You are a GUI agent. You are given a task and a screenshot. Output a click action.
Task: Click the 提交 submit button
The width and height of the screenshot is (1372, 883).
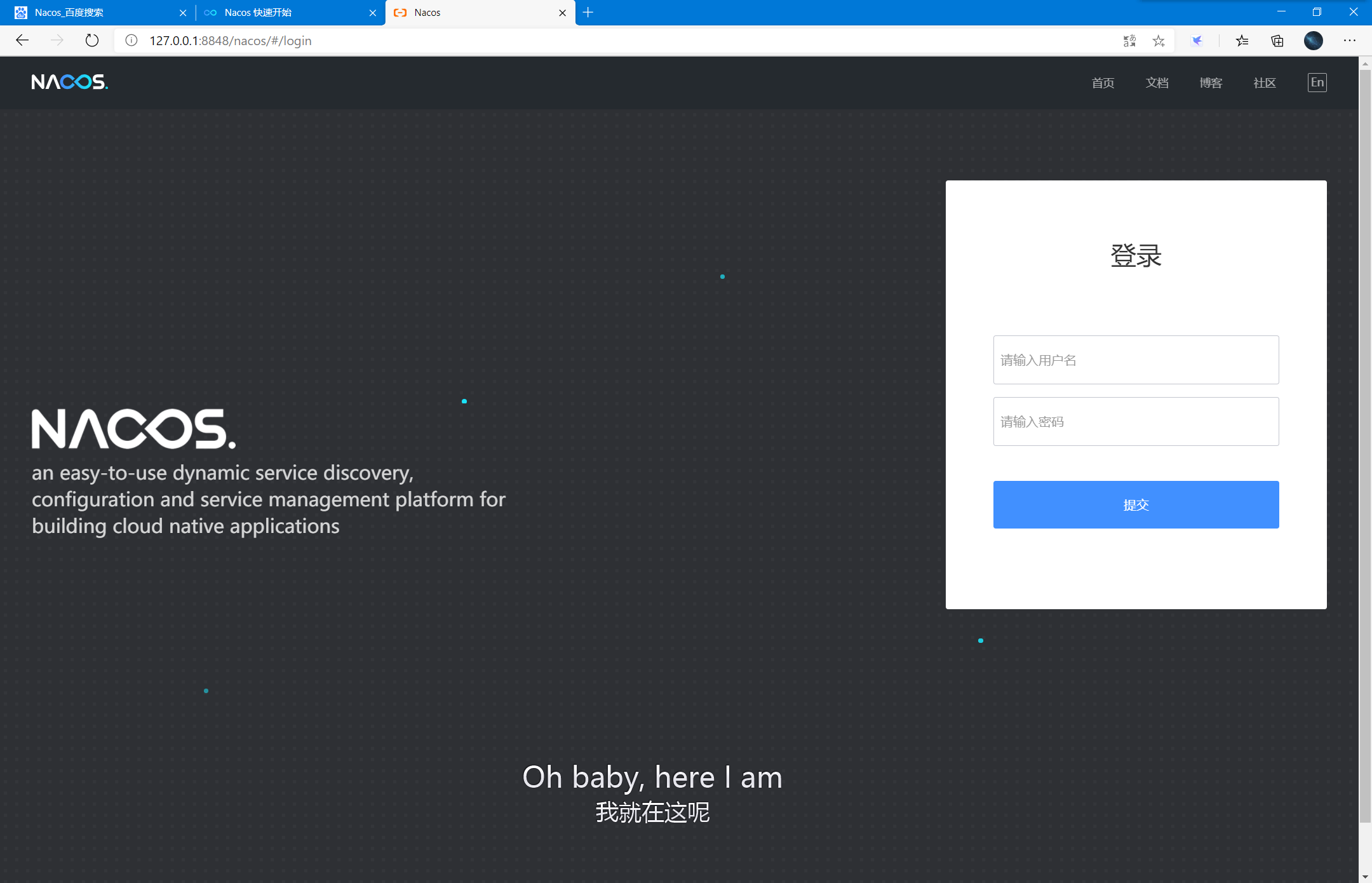(1136, 504)
